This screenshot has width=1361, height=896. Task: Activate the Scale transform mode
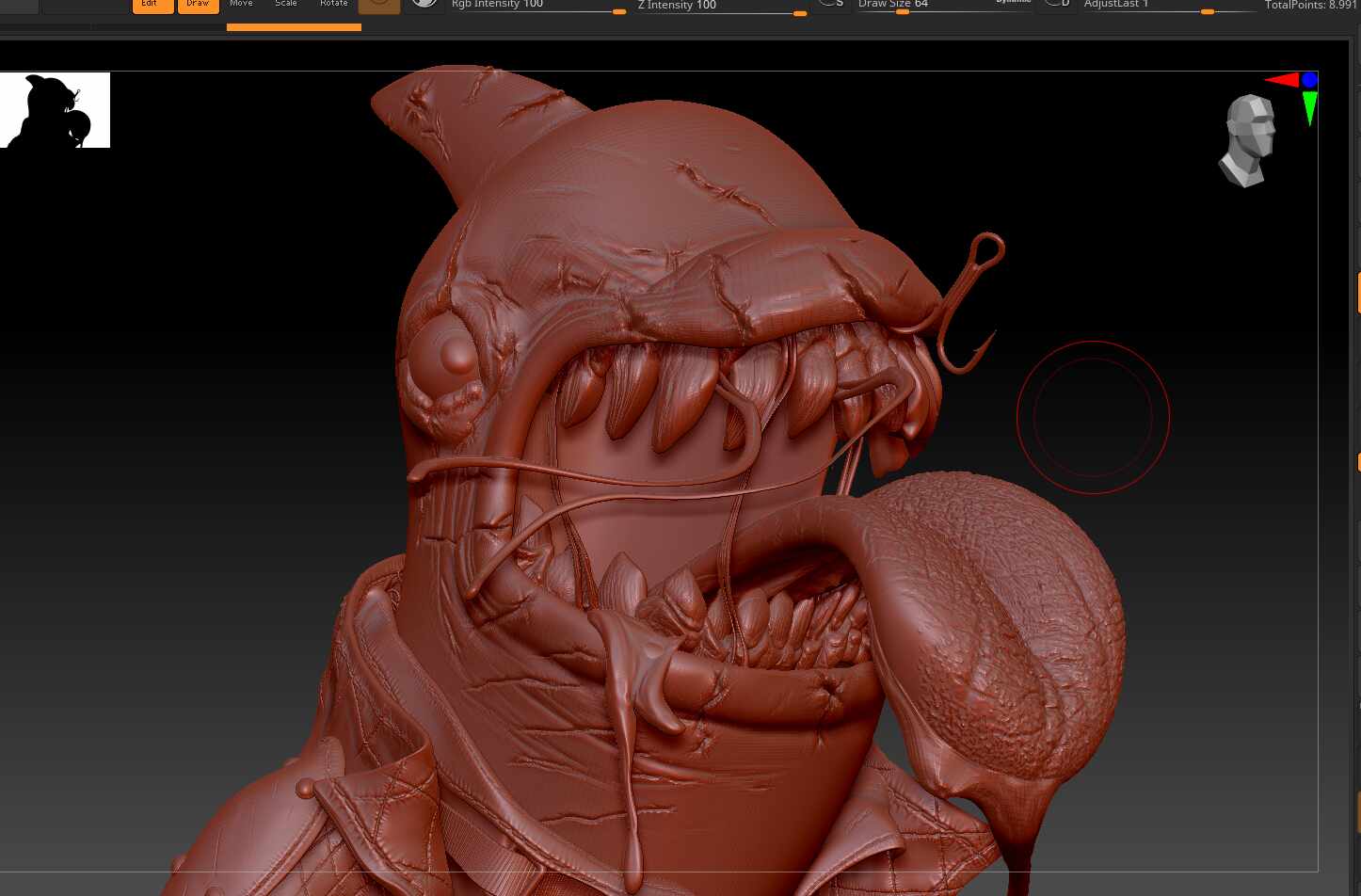(x=286, y=6)
